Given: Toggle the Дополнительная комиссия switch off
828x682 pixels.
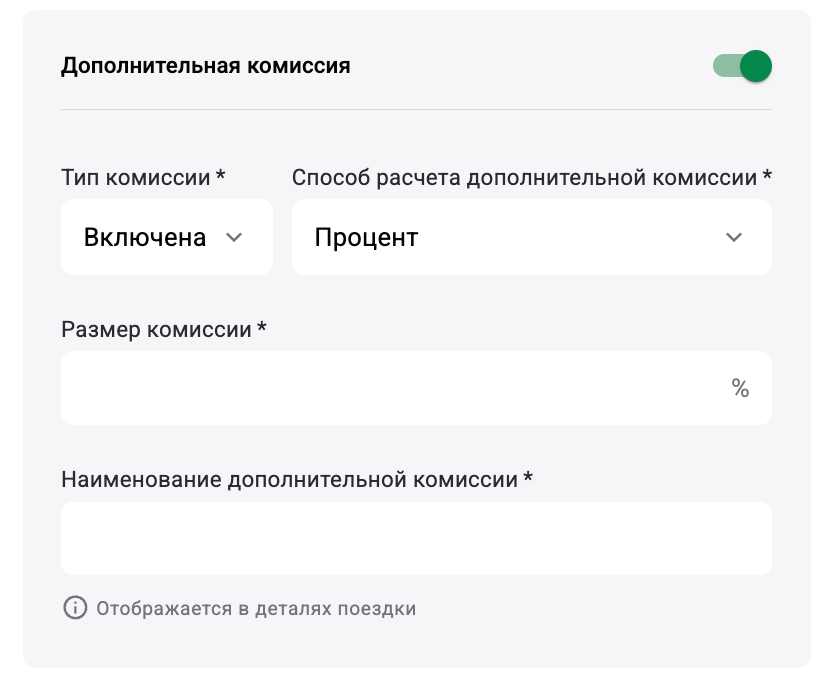Looking at the screenshot, I should pyautogui.click(x=742, y=67).
